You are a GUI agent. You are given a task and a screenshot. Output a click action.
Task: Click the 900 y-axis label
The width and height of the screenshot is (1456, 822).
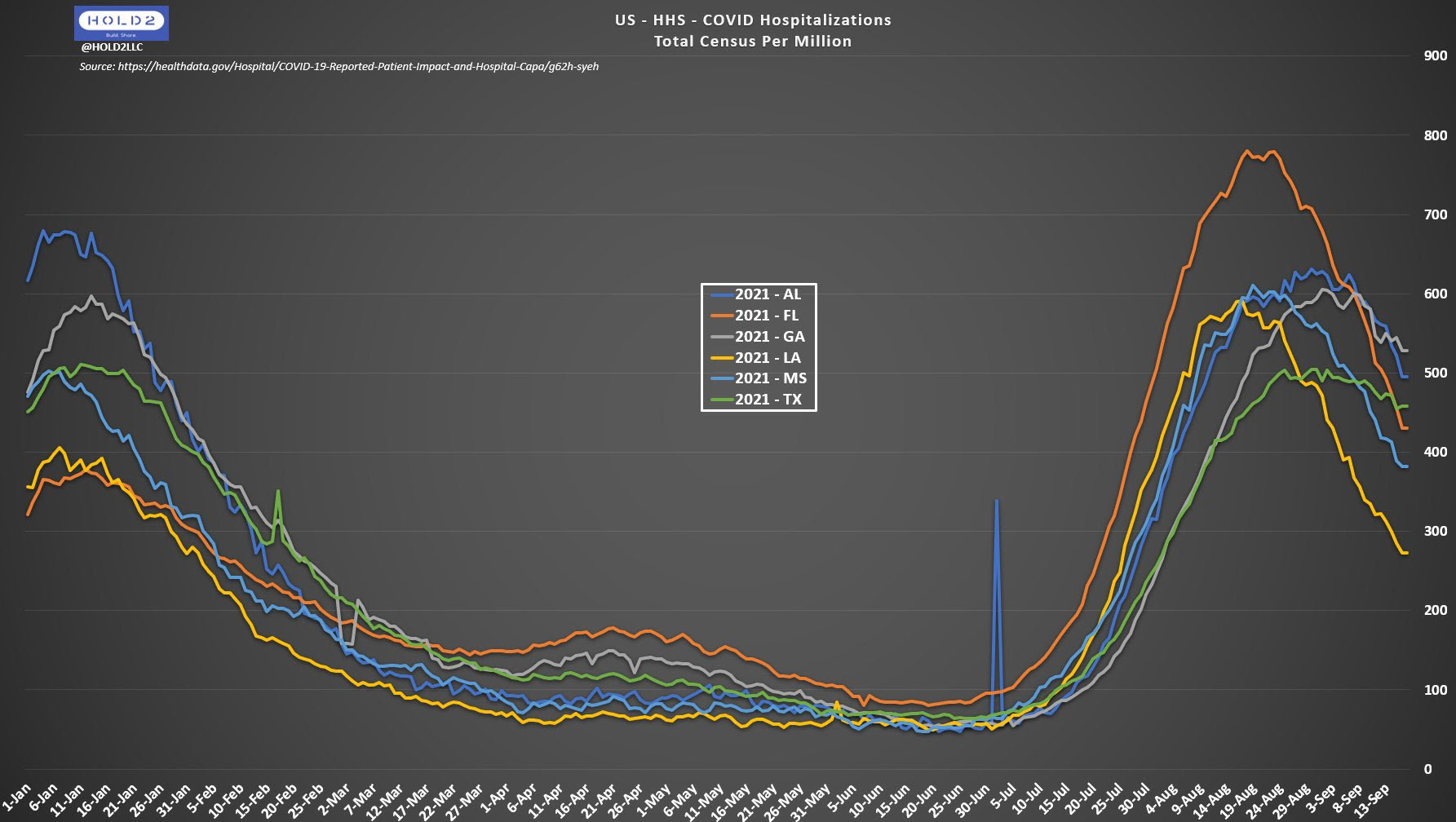pyautogui.click(x=1435, y=56)
